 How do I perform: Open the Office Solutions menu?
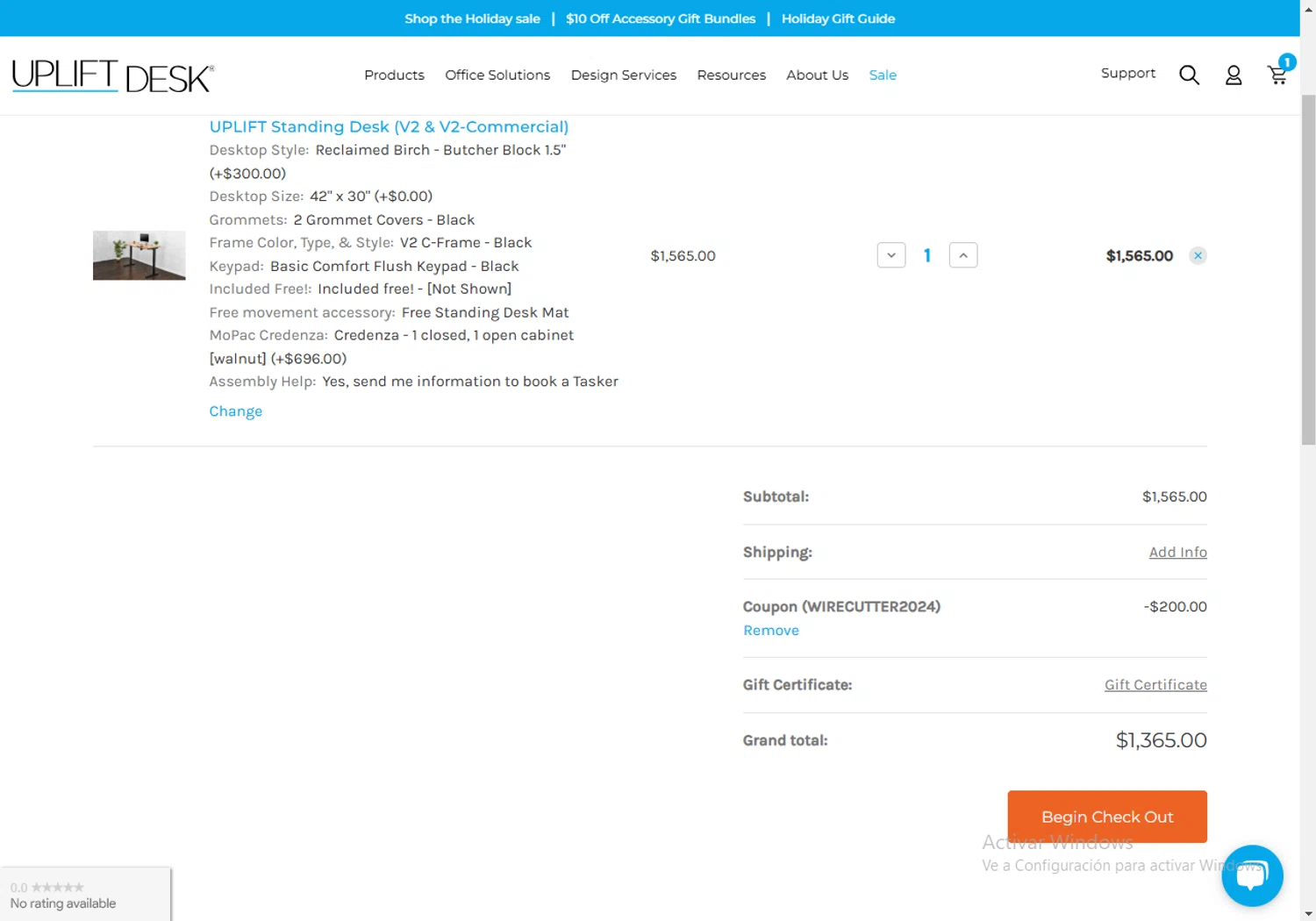(497, 75)
